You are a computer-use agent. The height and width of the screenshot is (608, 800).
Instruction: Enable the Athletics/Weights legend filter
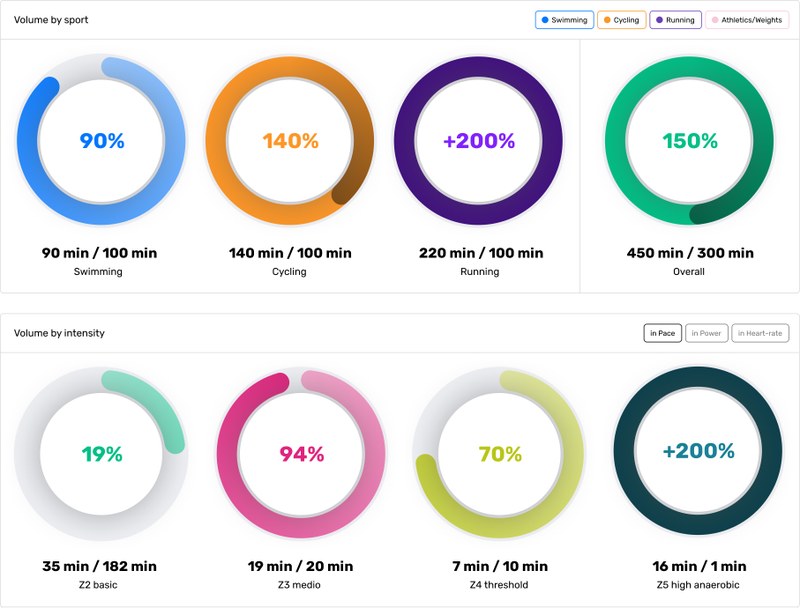tap(747, 20)
